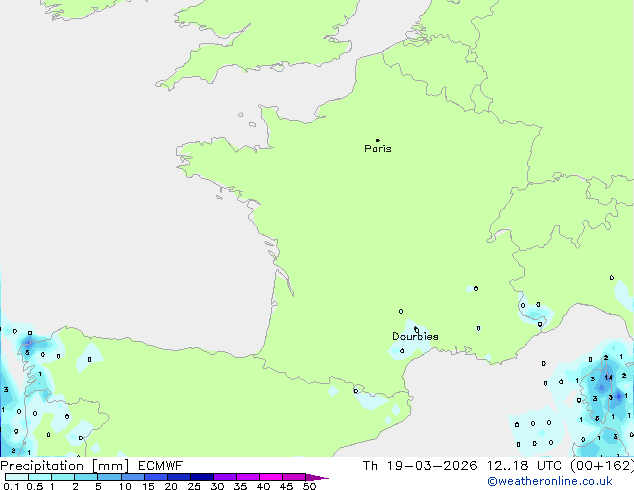Click the legend label "0.1"
Screen dimensions: 634x490
(11, 486)
